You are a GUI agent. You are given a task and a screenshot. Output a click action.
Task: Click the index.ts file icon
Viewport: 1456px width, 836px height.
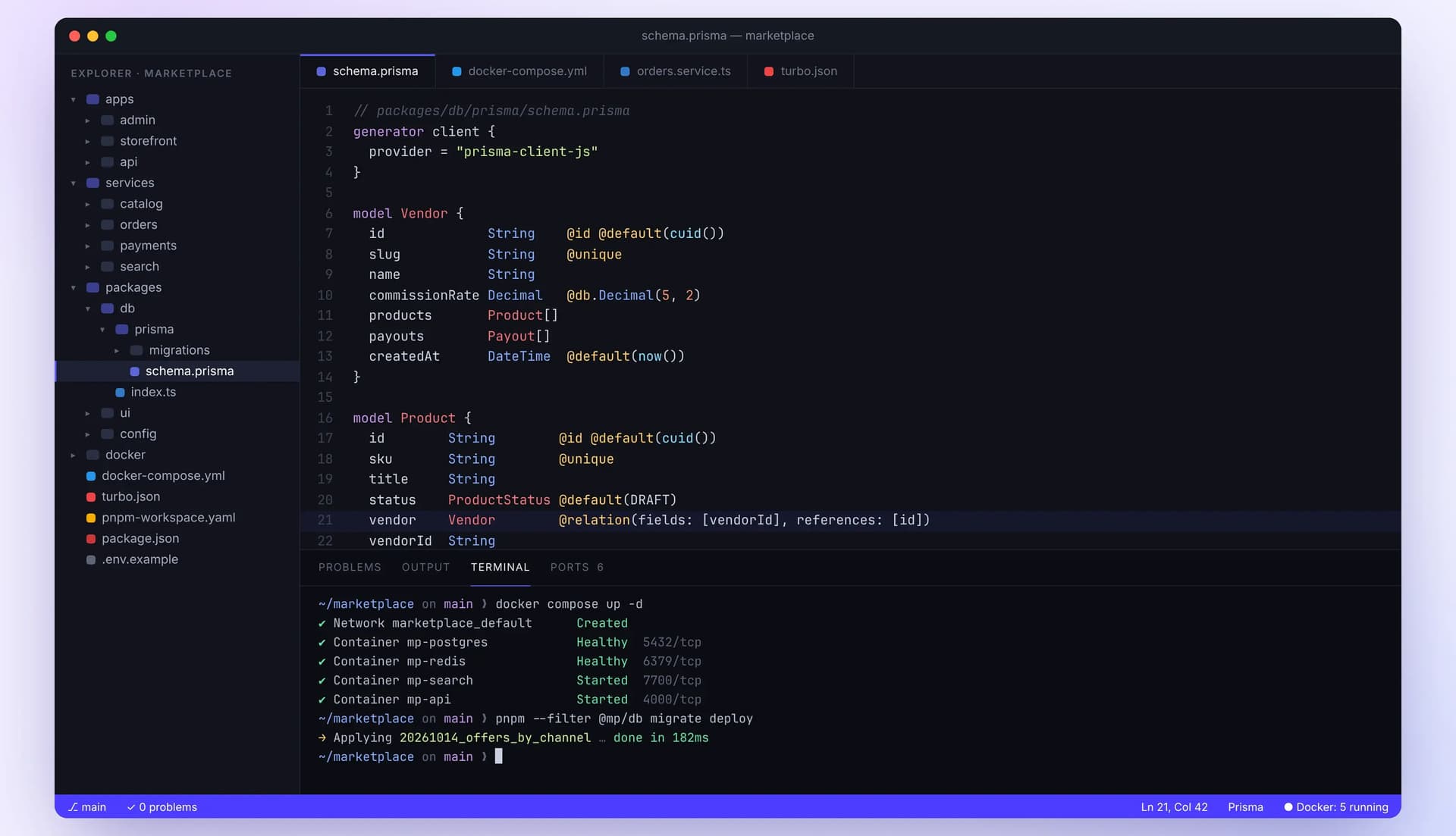(x=120, y=392)
